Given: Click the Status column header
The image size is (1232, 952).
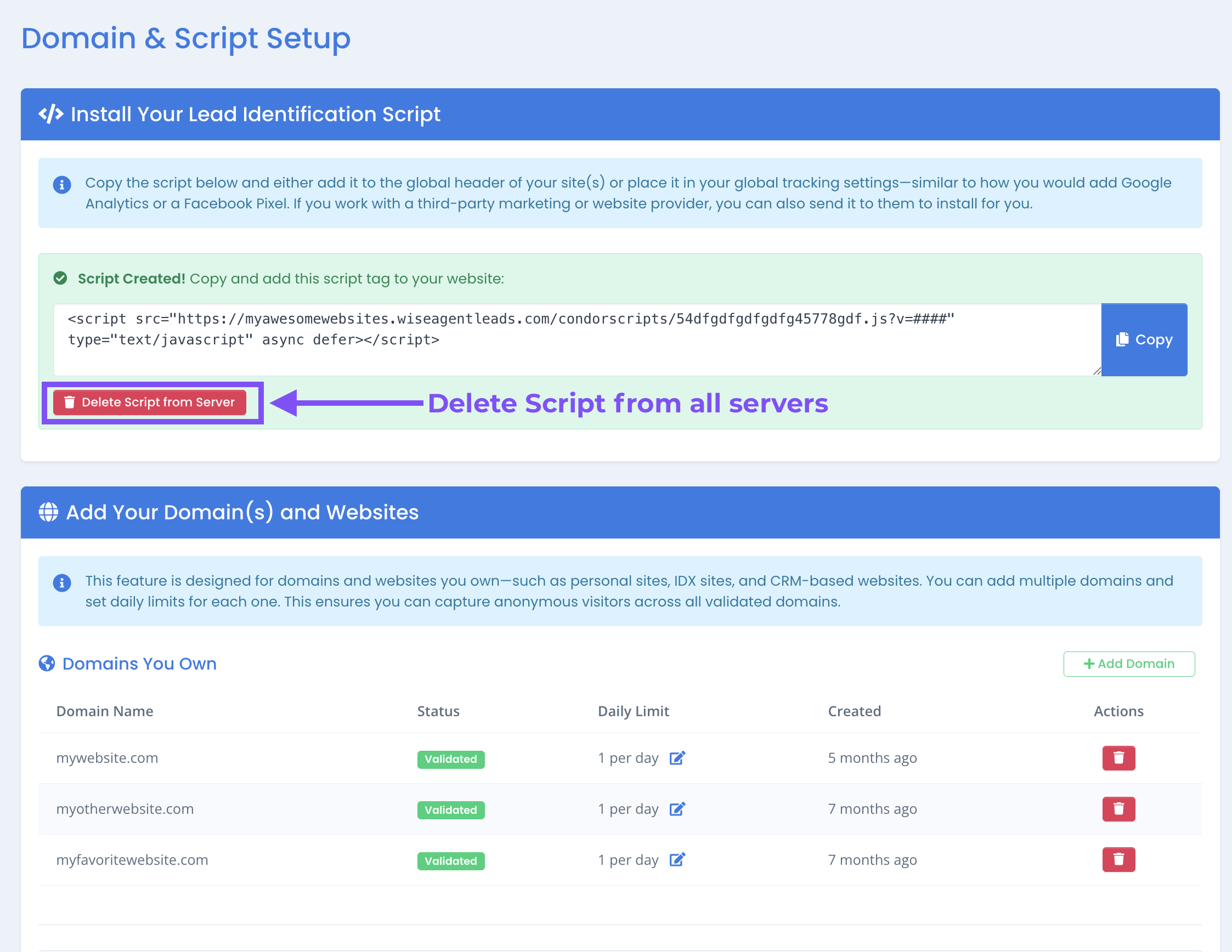Looking at the screenshot, I should (438, 711).
